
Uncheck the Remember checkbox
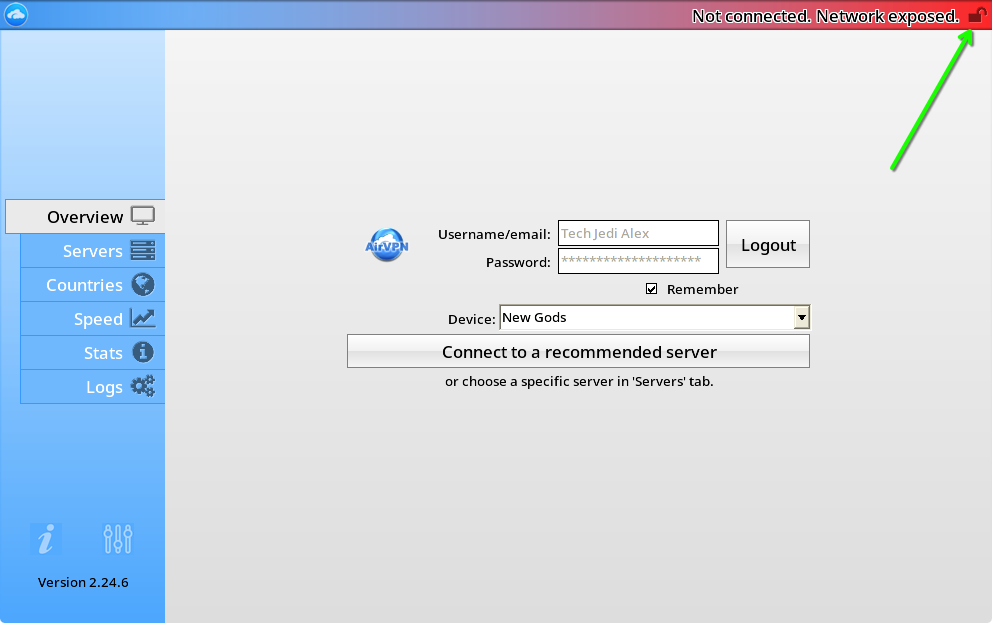(x=652, y=289)
